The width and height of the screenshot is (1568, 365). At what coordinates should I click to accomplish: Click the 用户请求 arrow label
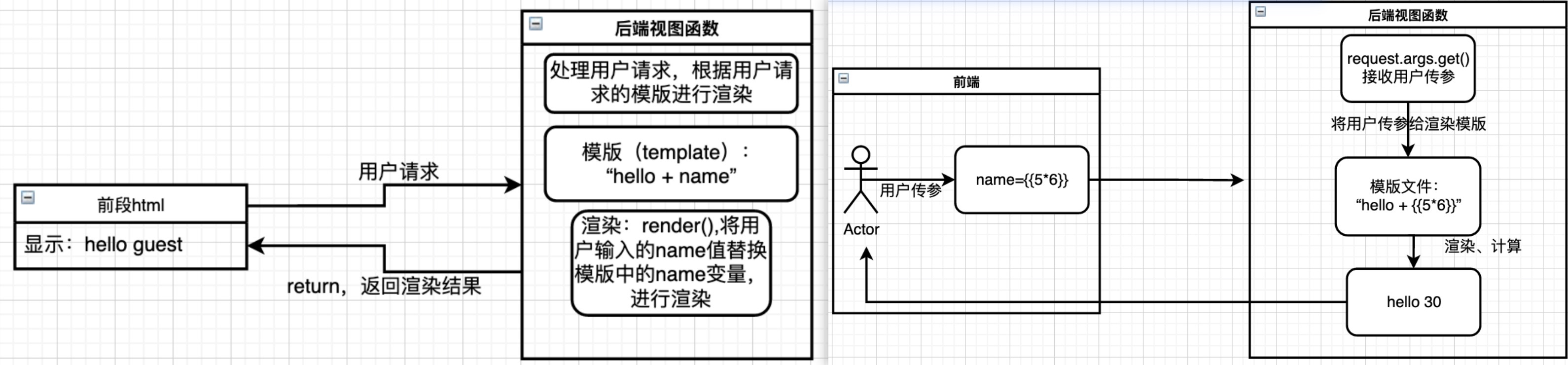point(399,172)
